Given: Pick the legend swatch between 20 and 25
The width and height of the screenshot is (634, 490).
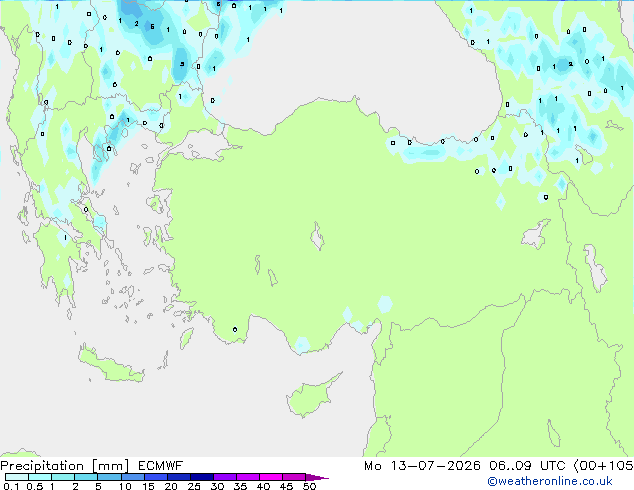Looking at the screenshot, I should click(179, 477).
